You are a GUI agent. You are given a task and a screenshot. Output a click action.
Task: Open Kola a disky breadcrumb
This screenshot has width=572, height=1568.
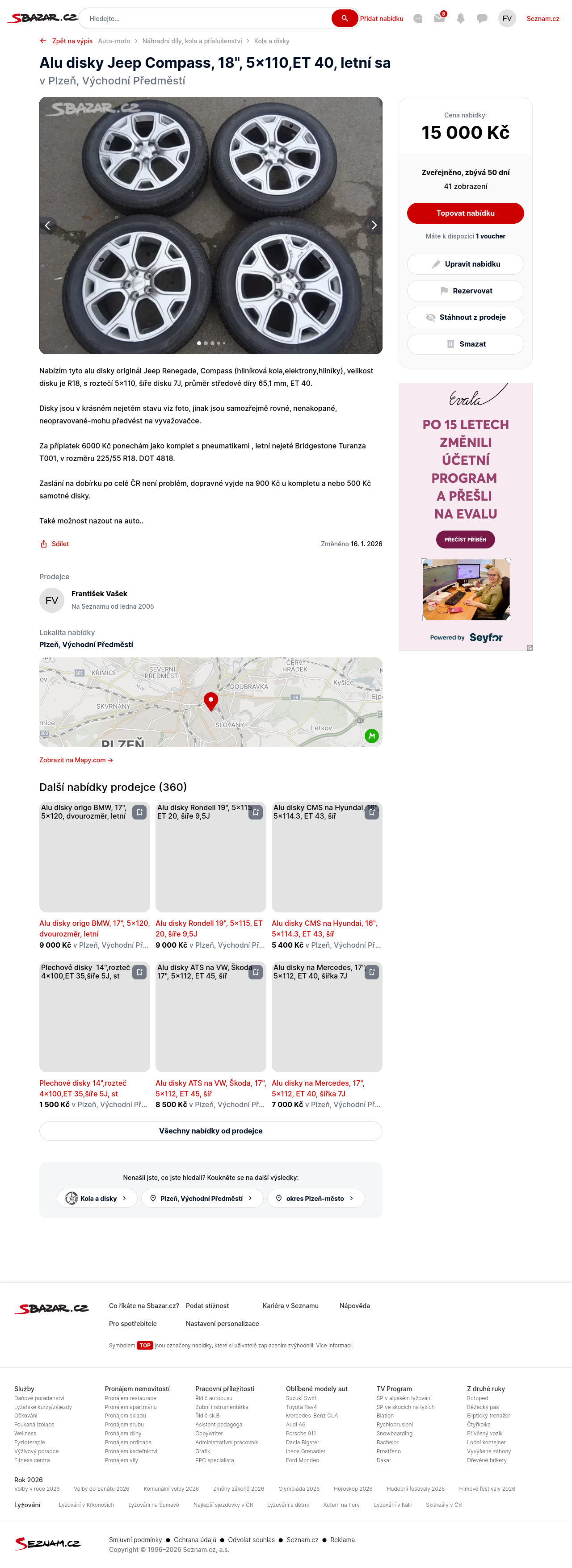coord(272,41)
